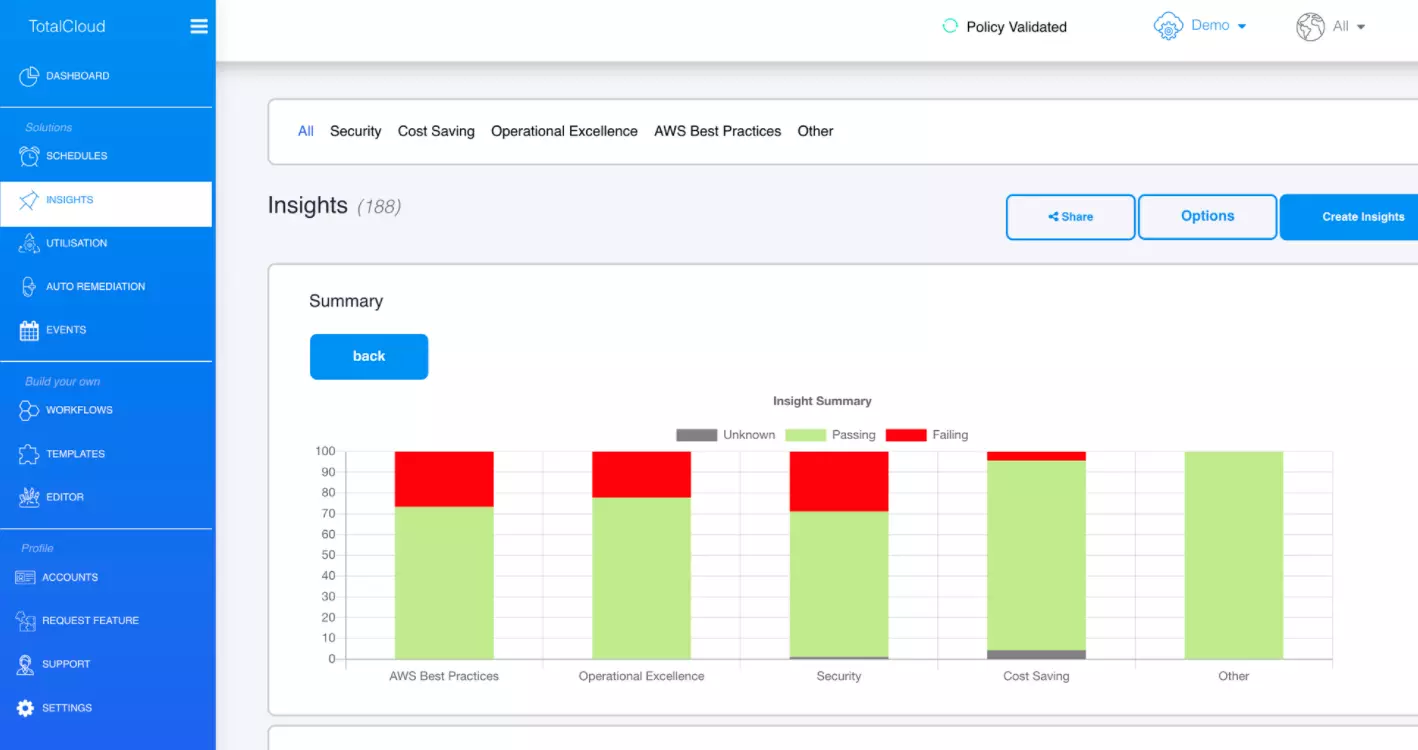
Task: Open the Options menu button
Action: pyautogui.click(x=1207, y=216)
